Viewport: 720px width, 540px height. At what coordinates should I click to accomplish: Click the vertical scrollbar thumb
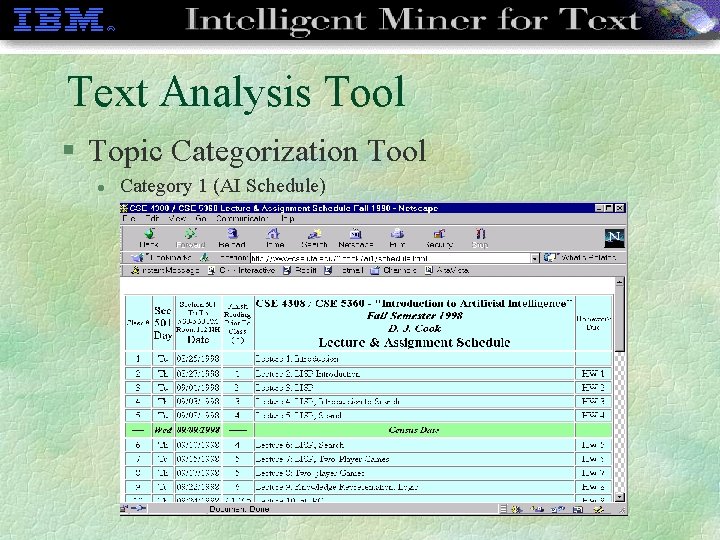click(x=619, y=319)
